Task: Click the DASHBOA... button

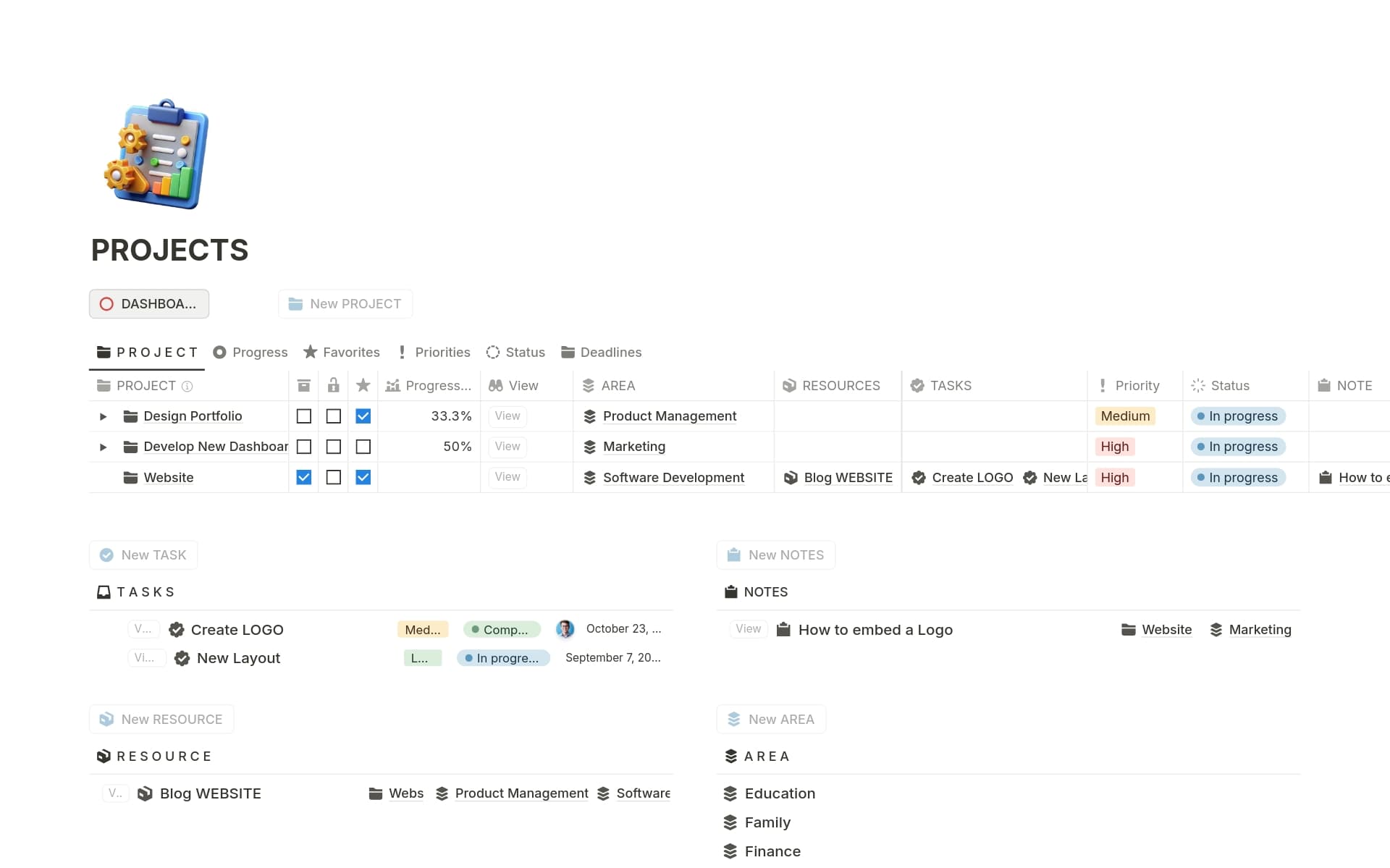Action: (149, 304)
